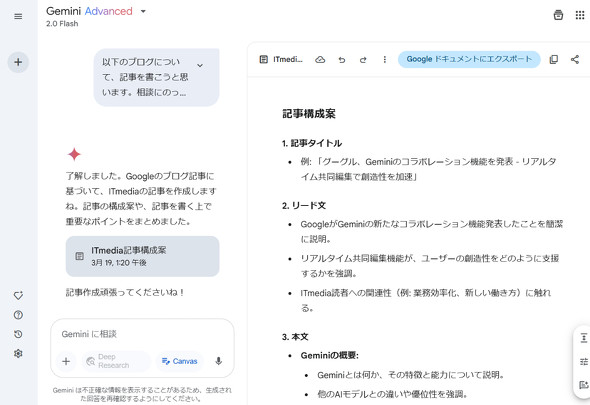Toggle the Deep Research chip
This screenshot has width=590, height=405.
[116, 361]
